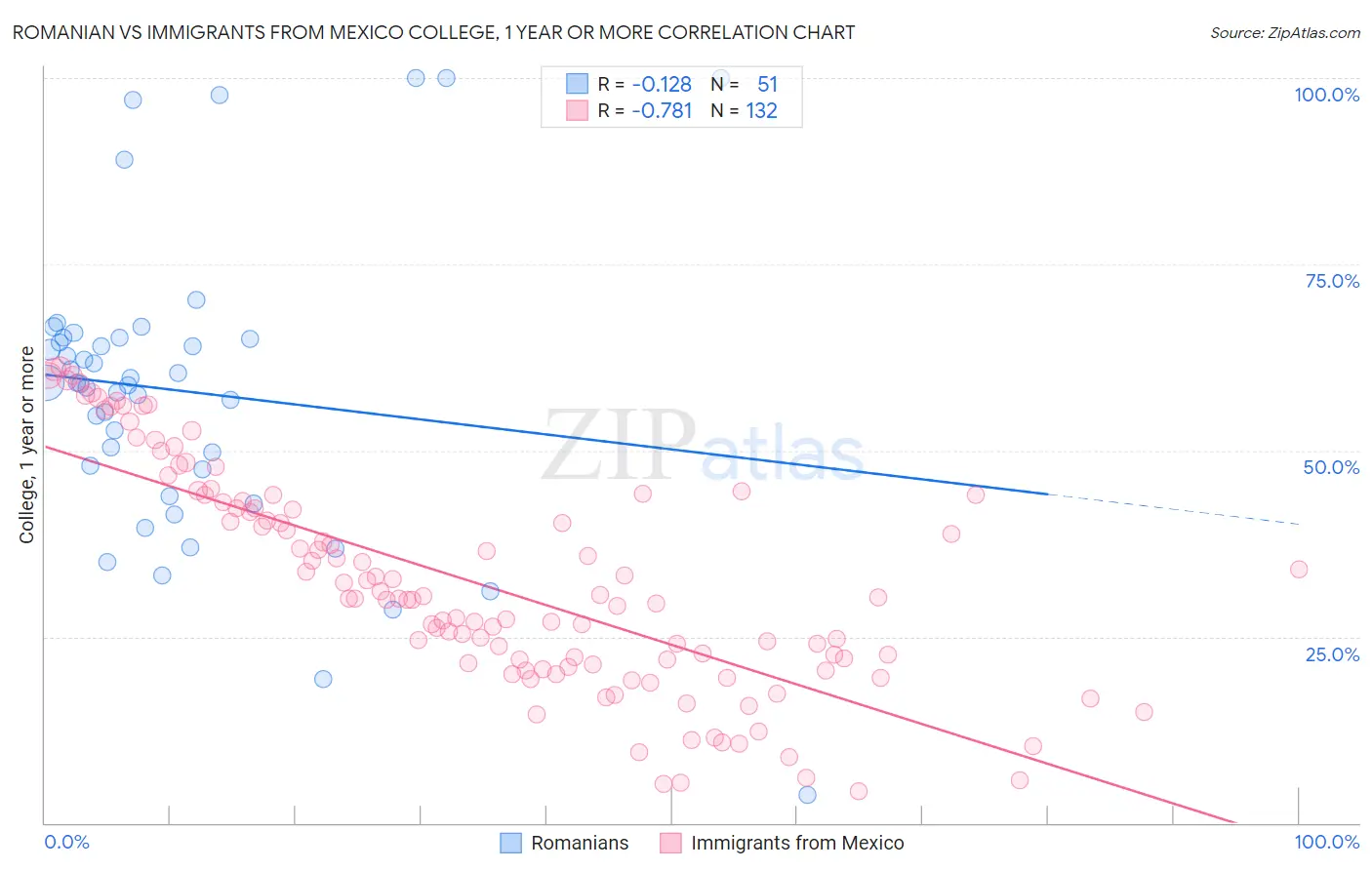Click the 0.0% x-axis label
This screenshot has width=1372, height=870.
(x=67, y=842)
